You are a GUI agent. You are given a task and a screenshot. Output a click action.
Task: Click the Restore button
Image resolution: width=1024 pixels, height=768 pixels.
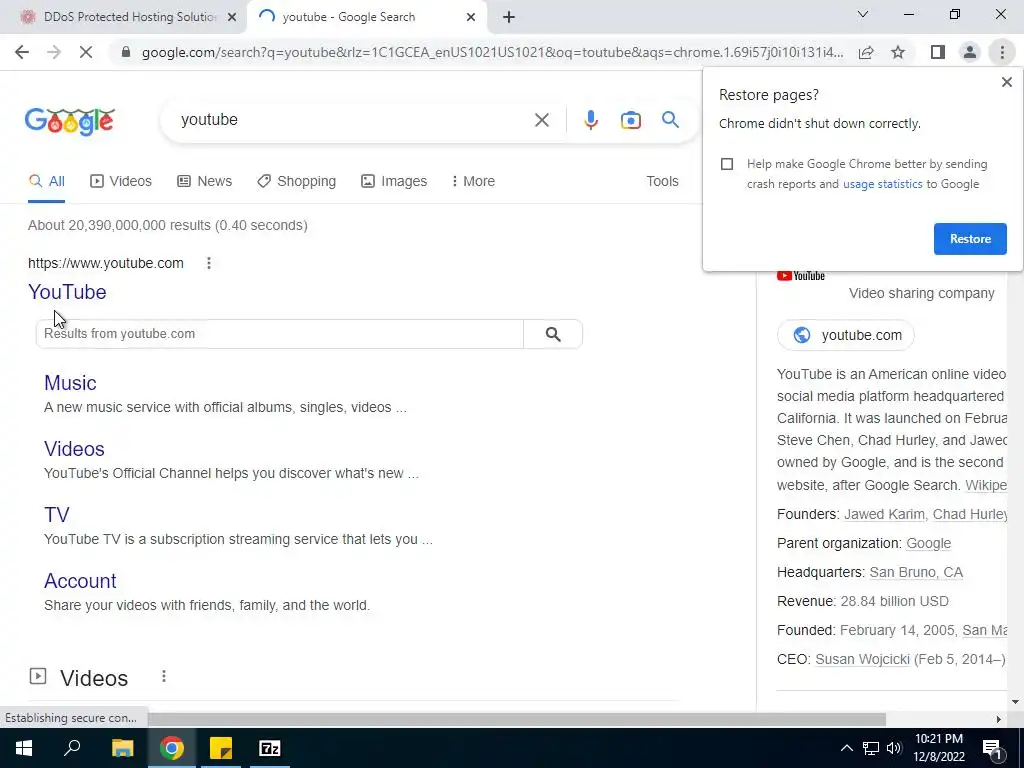tap(970, 239)
